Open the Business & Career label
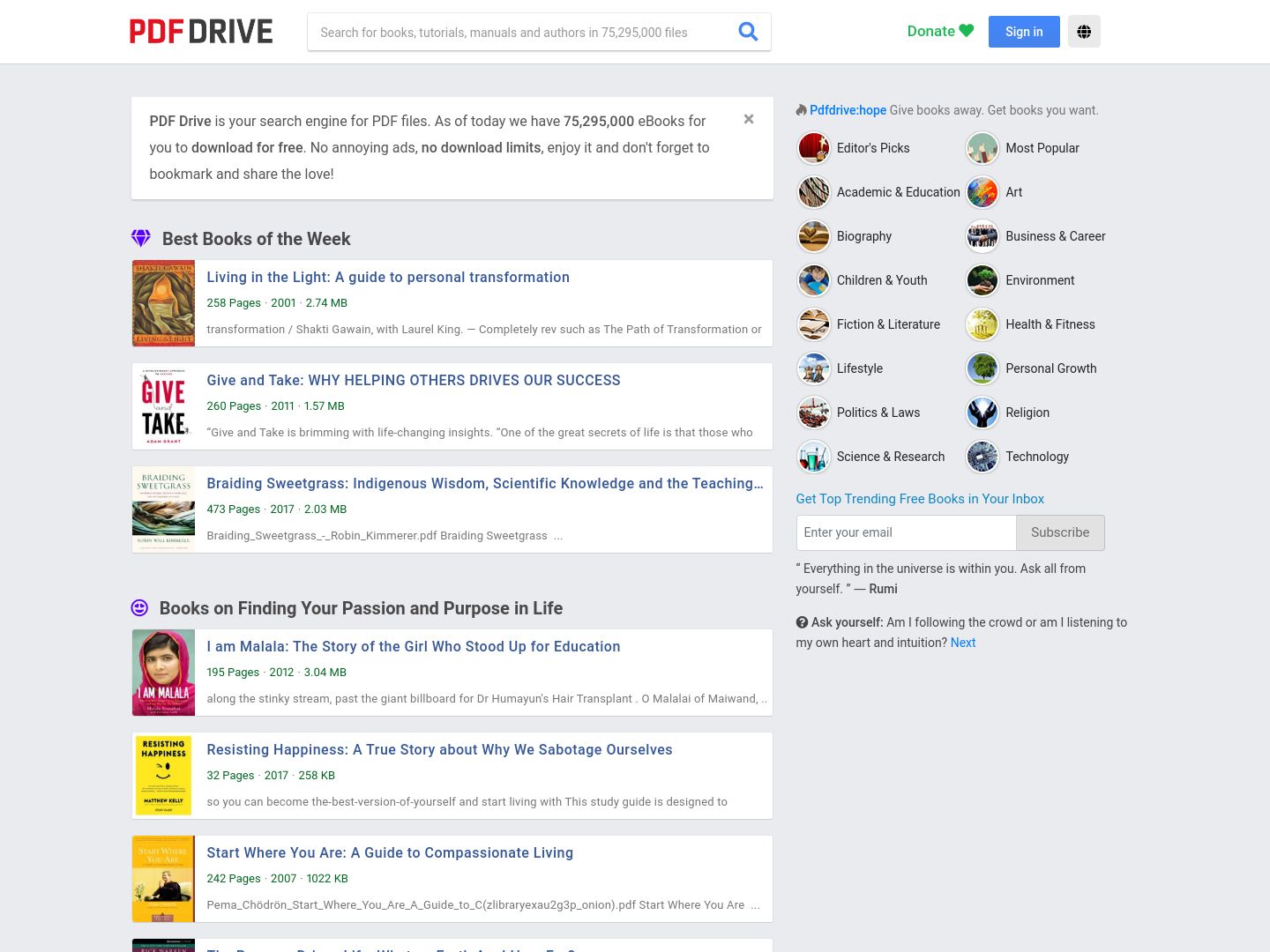 point(1056,236)
